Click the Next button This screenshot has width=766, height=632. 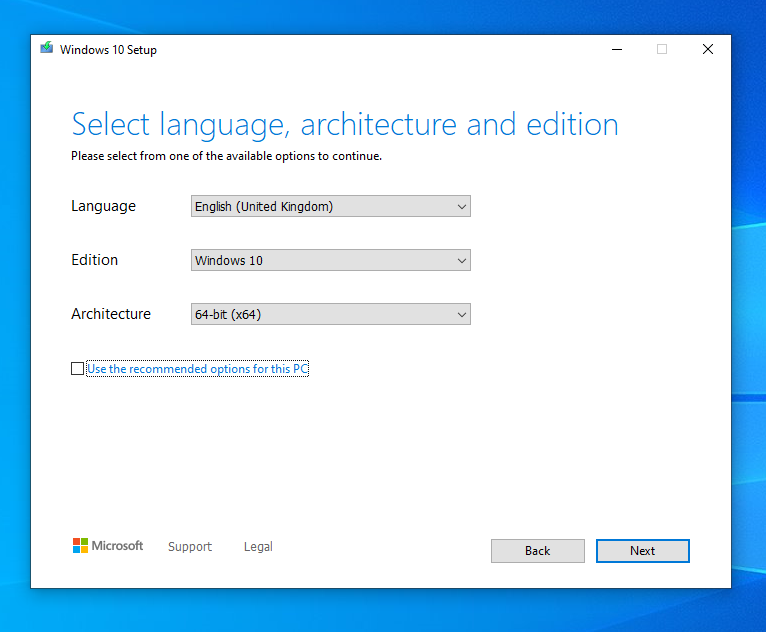tap(642, 551)
